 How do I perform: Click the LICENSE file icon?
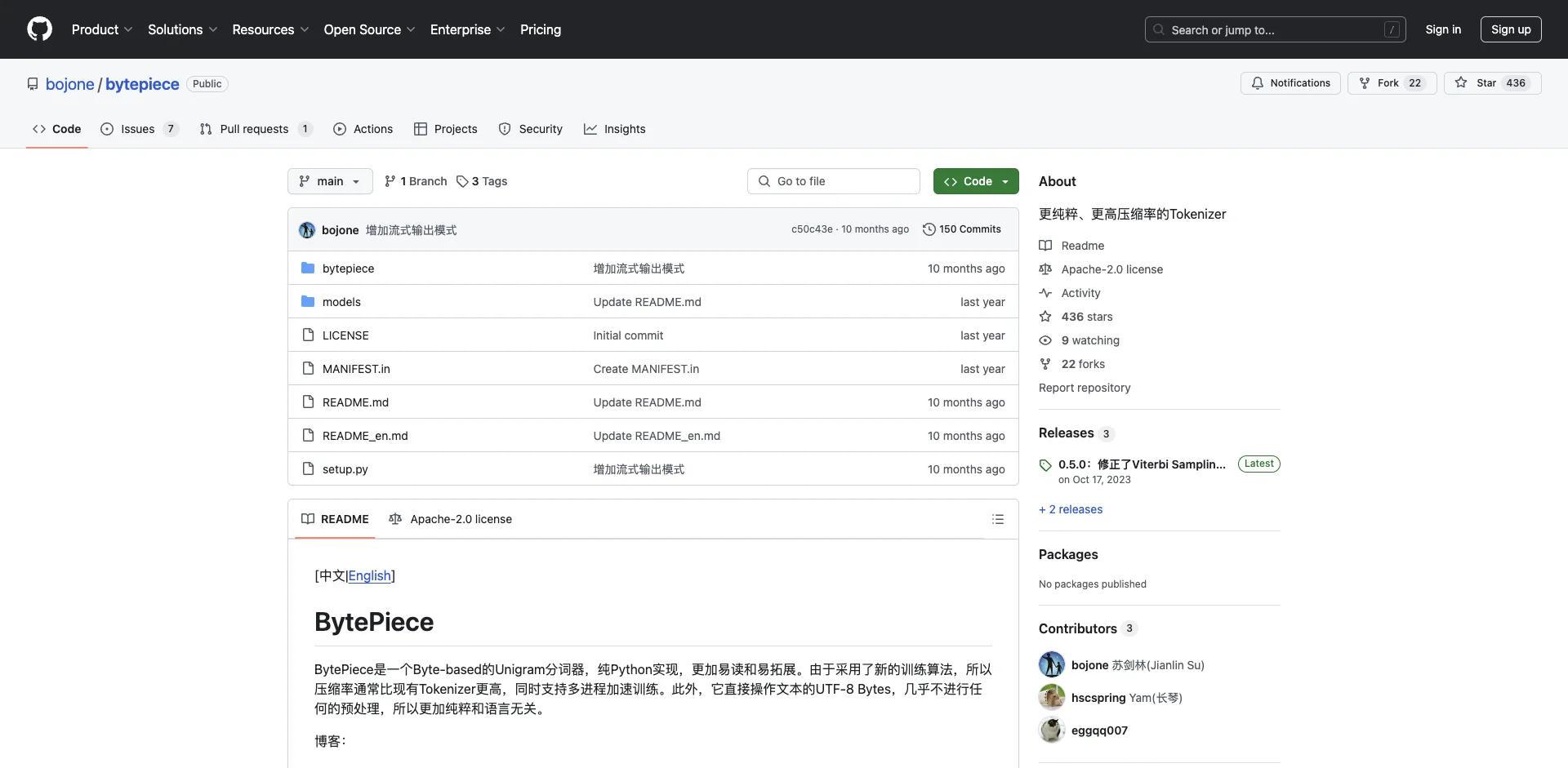pyautogui.click(x=308, y=335)
